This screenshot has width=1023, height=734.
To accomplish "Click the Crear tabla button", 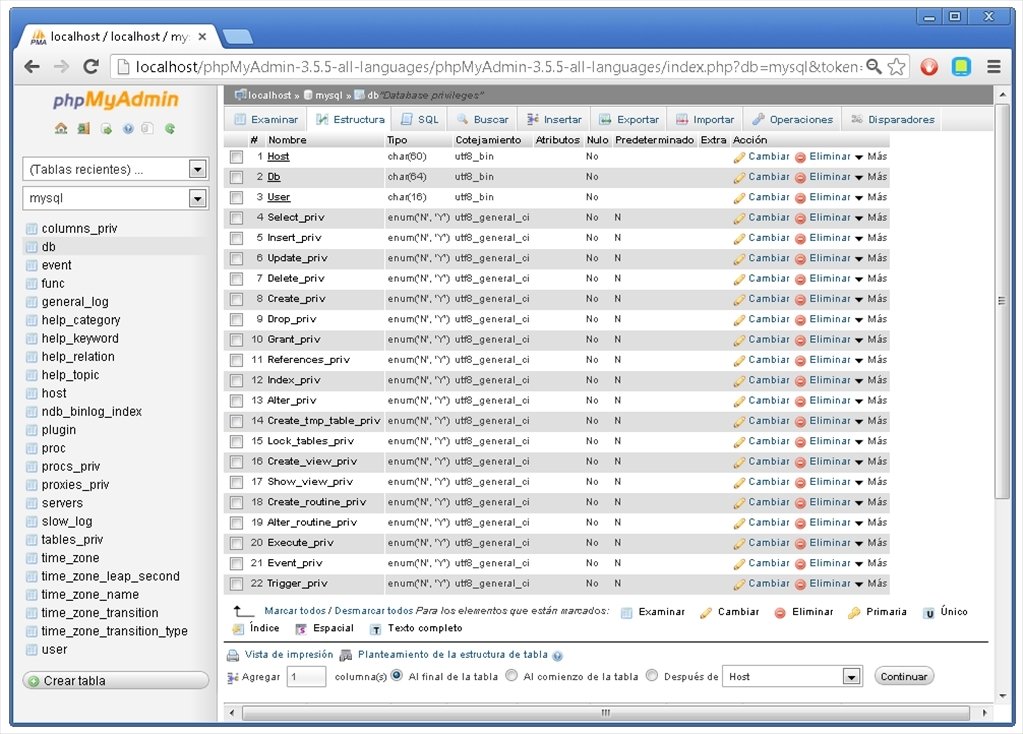I will tap(115, 680).
